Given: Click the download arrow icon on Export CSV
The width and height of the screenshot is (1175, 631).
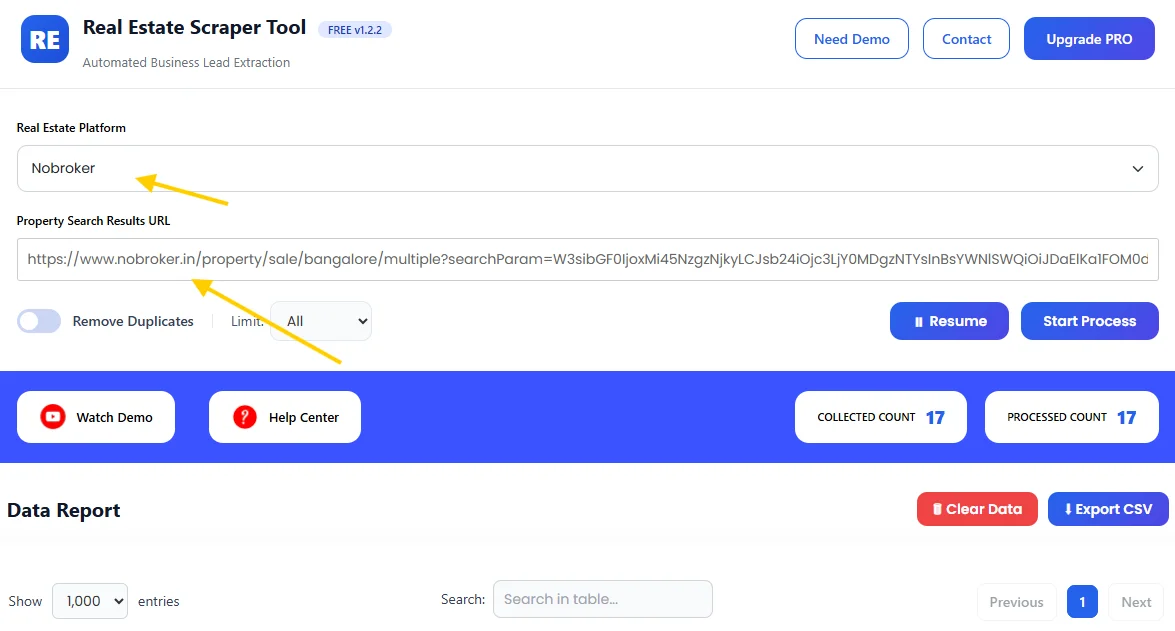Looking at the screenshot, I should (1067, 508).
